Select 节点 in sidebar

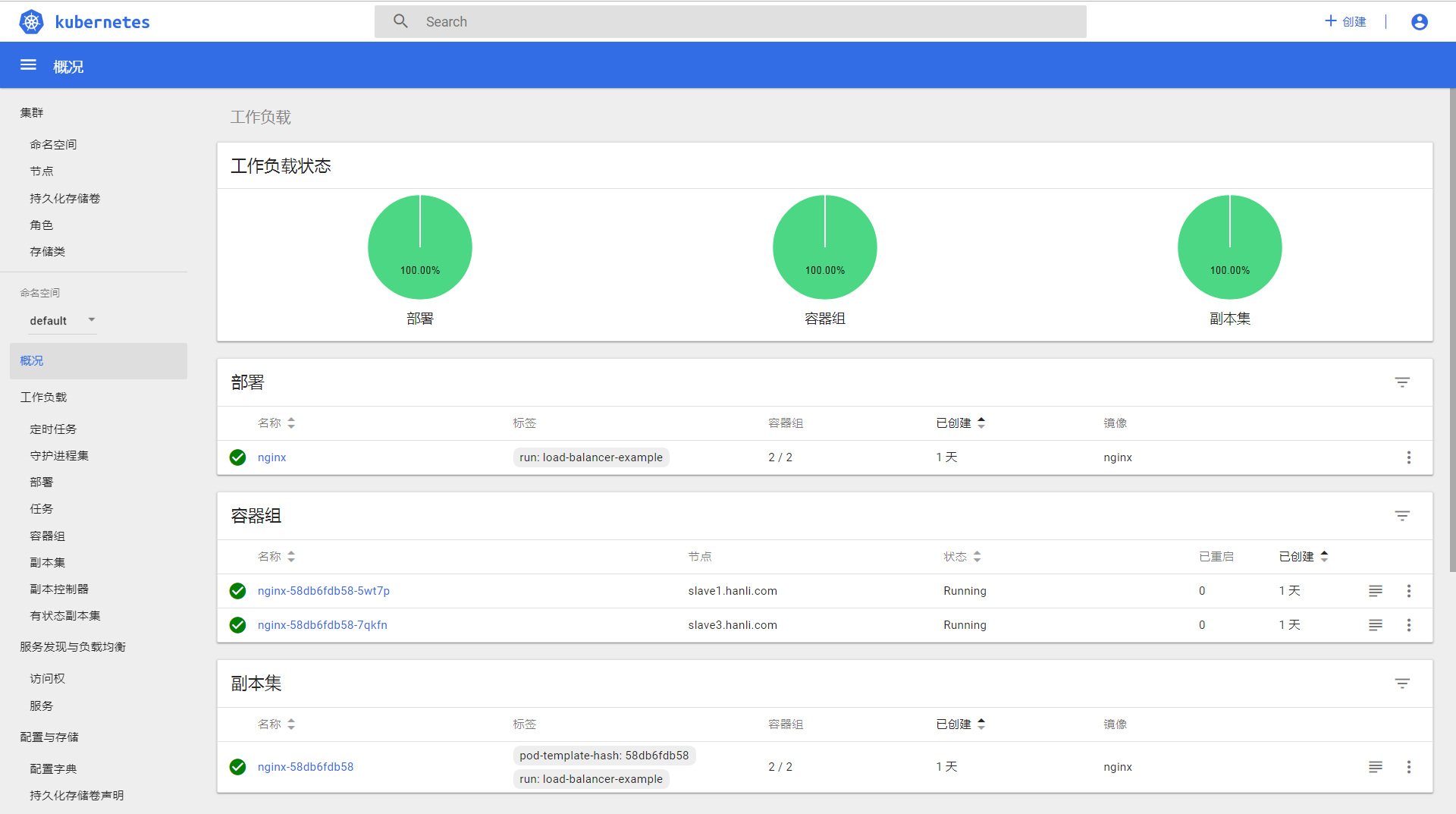coord(42,171)
